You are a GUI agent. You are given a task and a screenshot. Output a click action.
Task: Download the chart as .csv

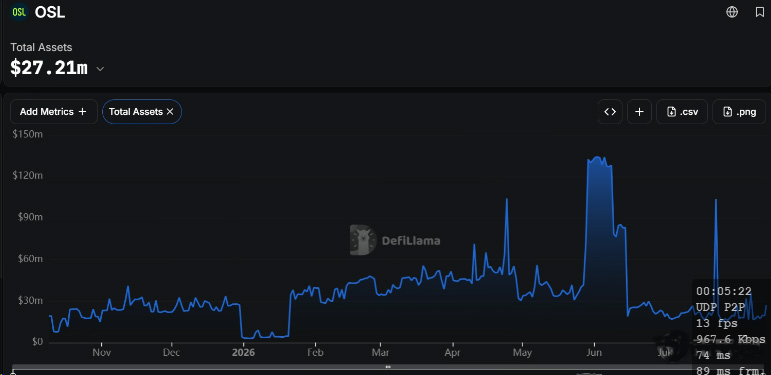682,112
